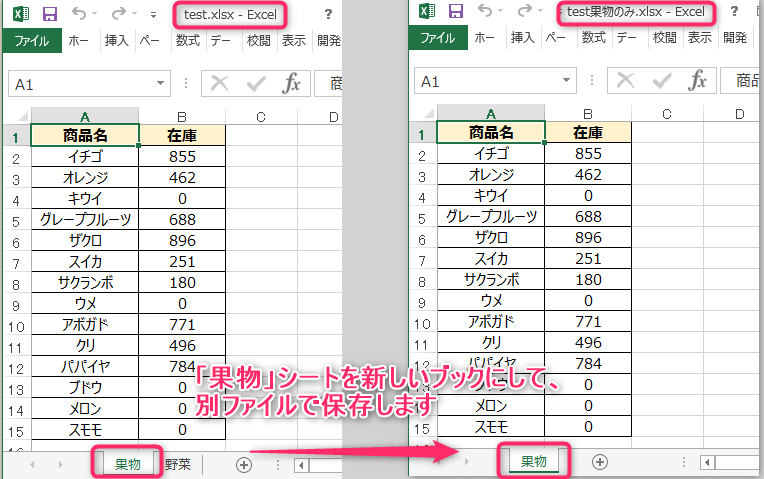
Task: Click Redo arrow in right Excel window
Action: (x=525, y=10)
